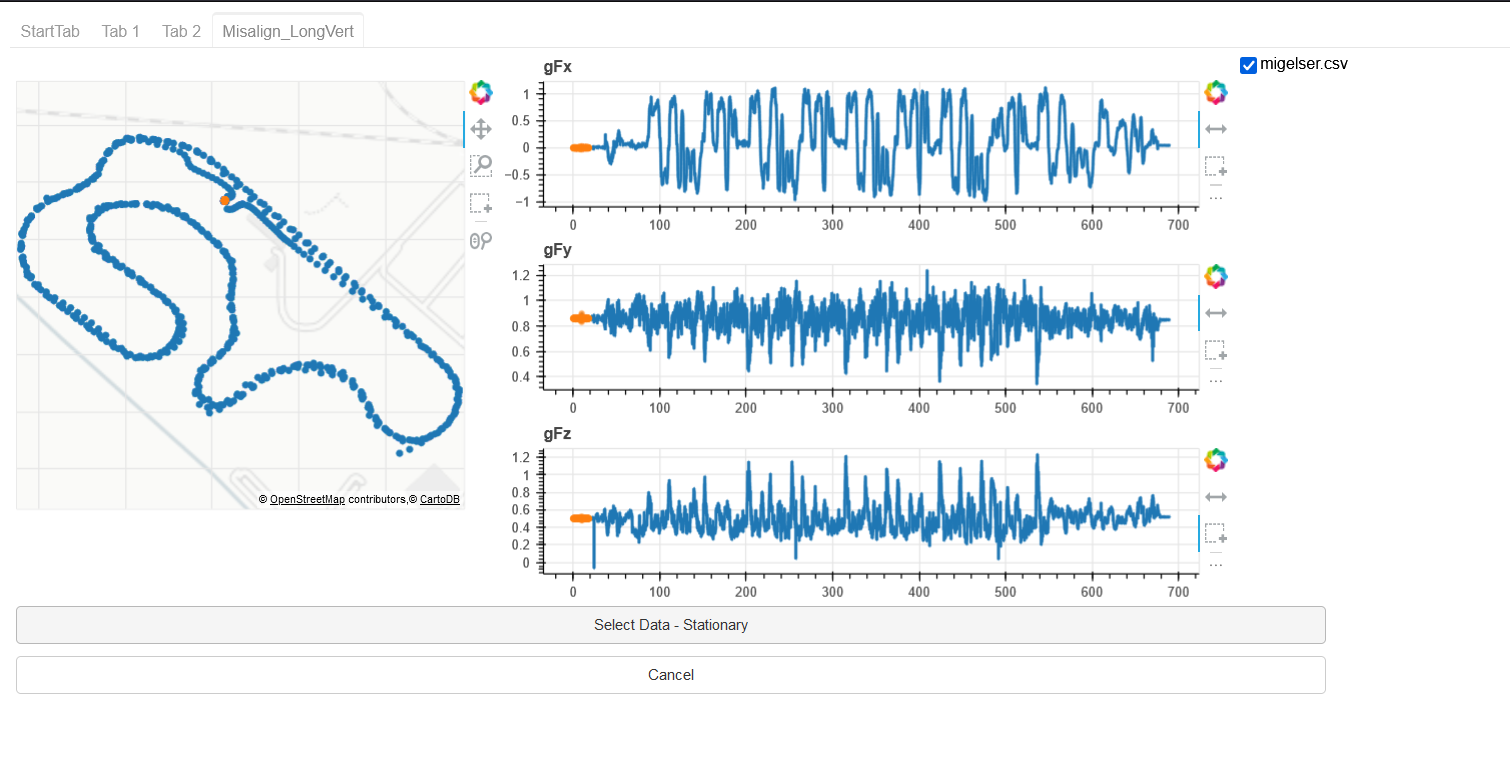Click the Cancel button
Image resolution: width=1510 pixels, height=772 pixels.
(x=671, y=675)
